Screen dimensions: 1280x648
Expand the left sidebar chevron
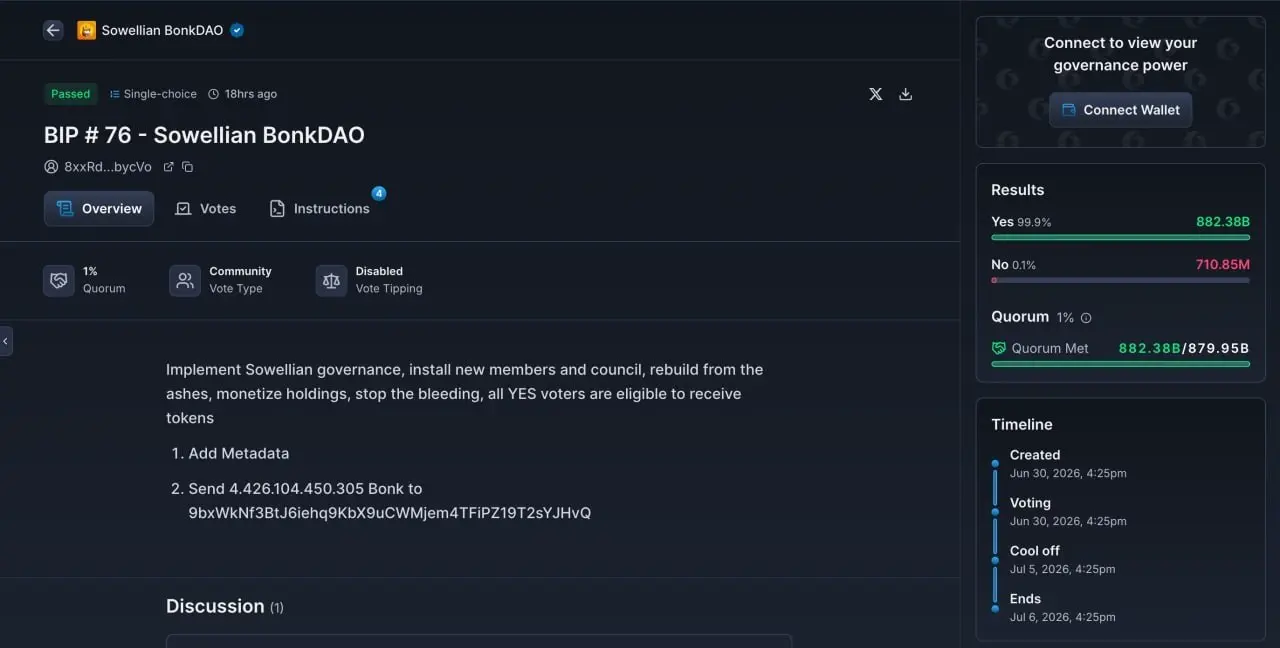(6, 341)
